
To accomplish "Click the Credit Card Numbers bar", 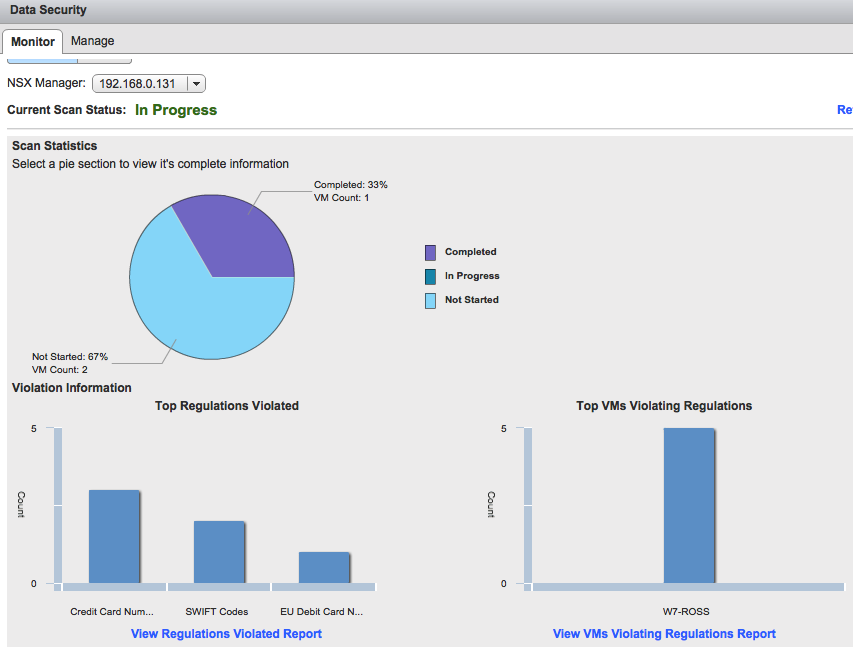I will click(x=114, y=537).
